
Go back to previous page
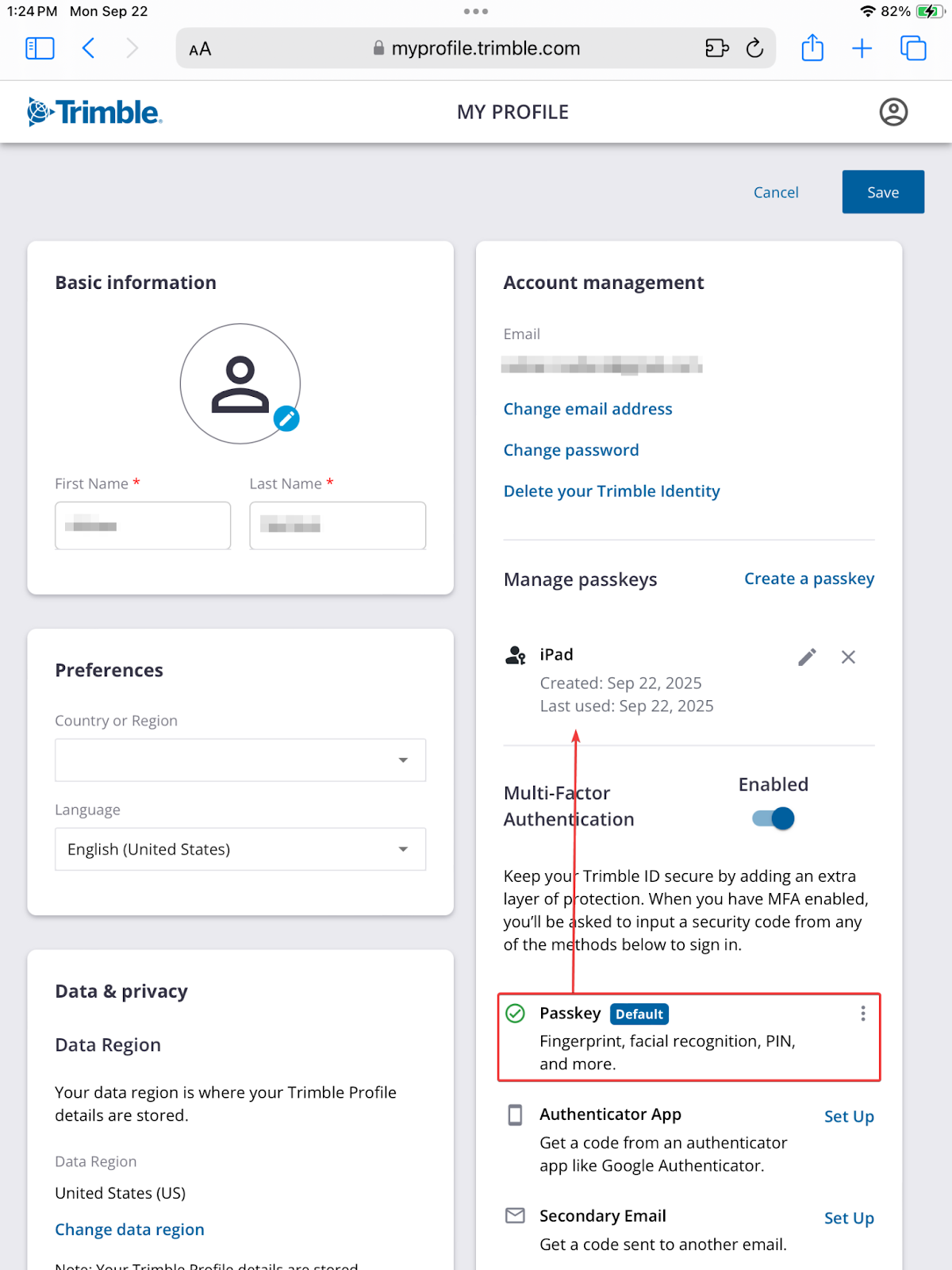89,48
